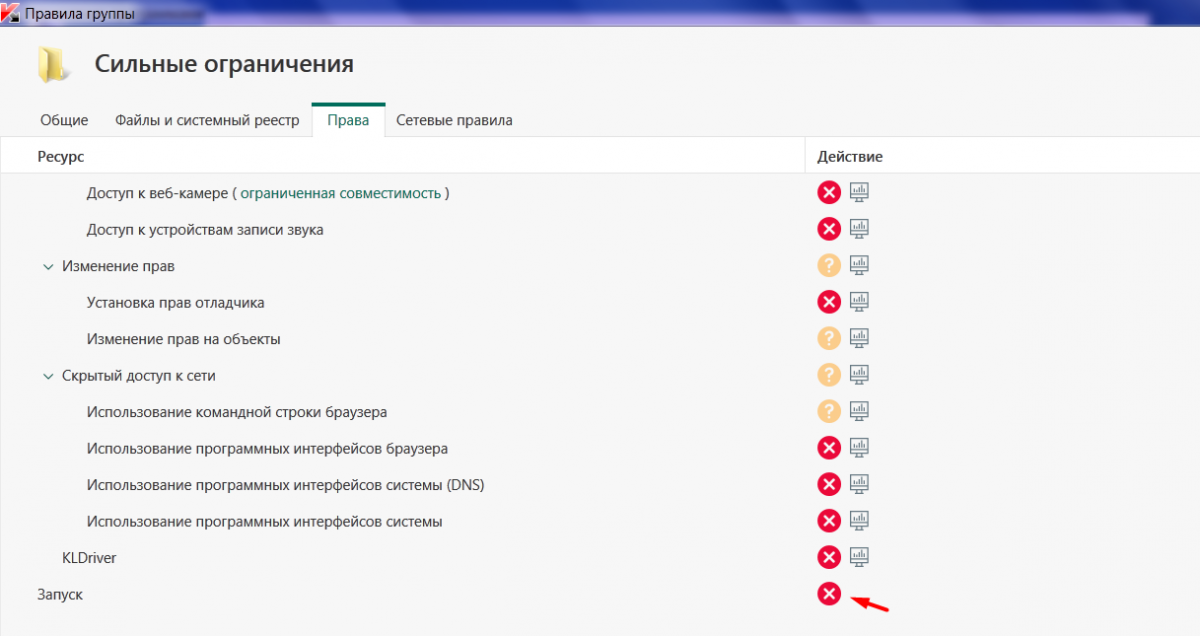
Task: Open the Общие tab
Action: (64, 120)
